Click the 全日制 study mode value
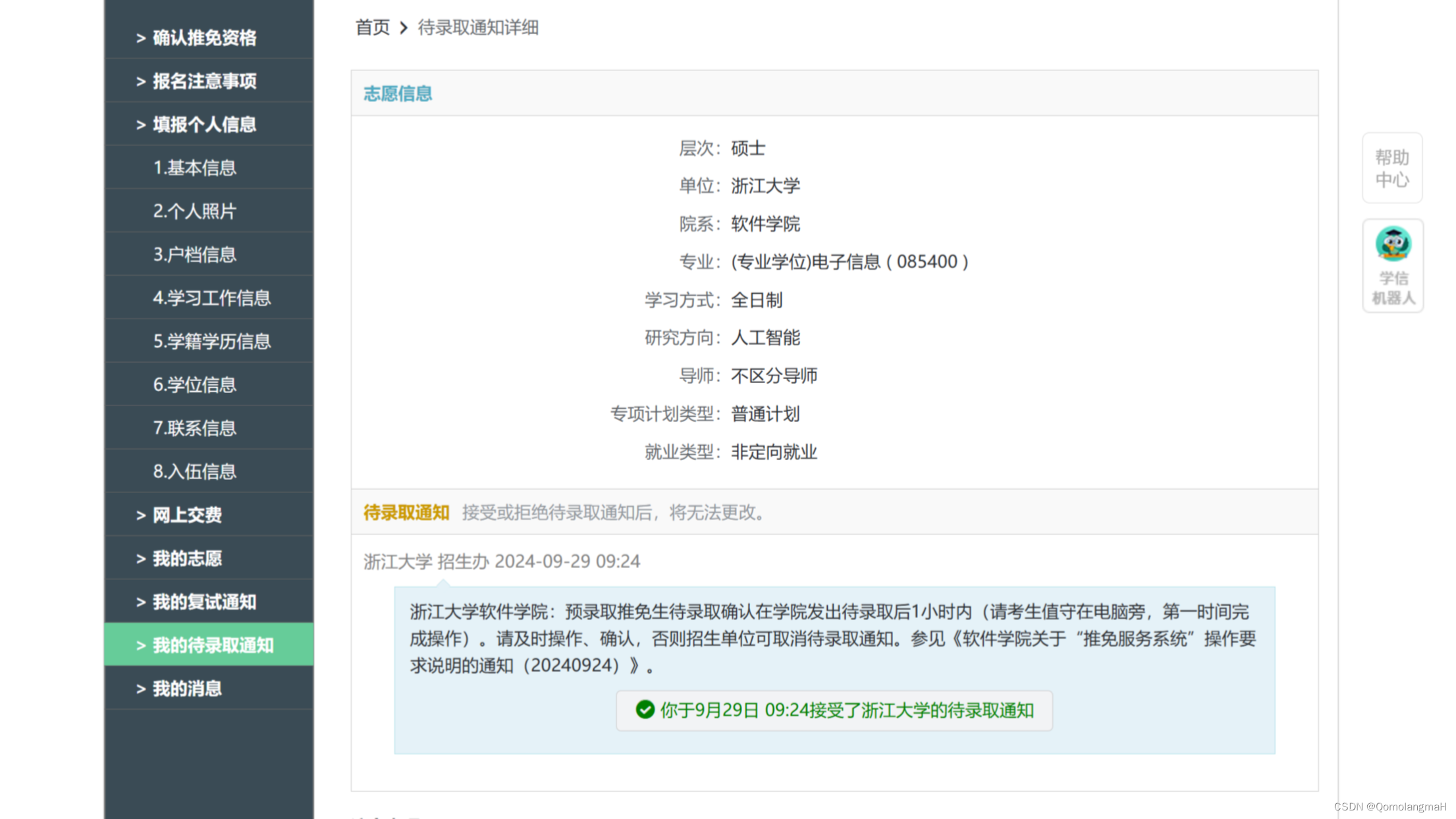The image size is (1456, 819). [757, 300]
